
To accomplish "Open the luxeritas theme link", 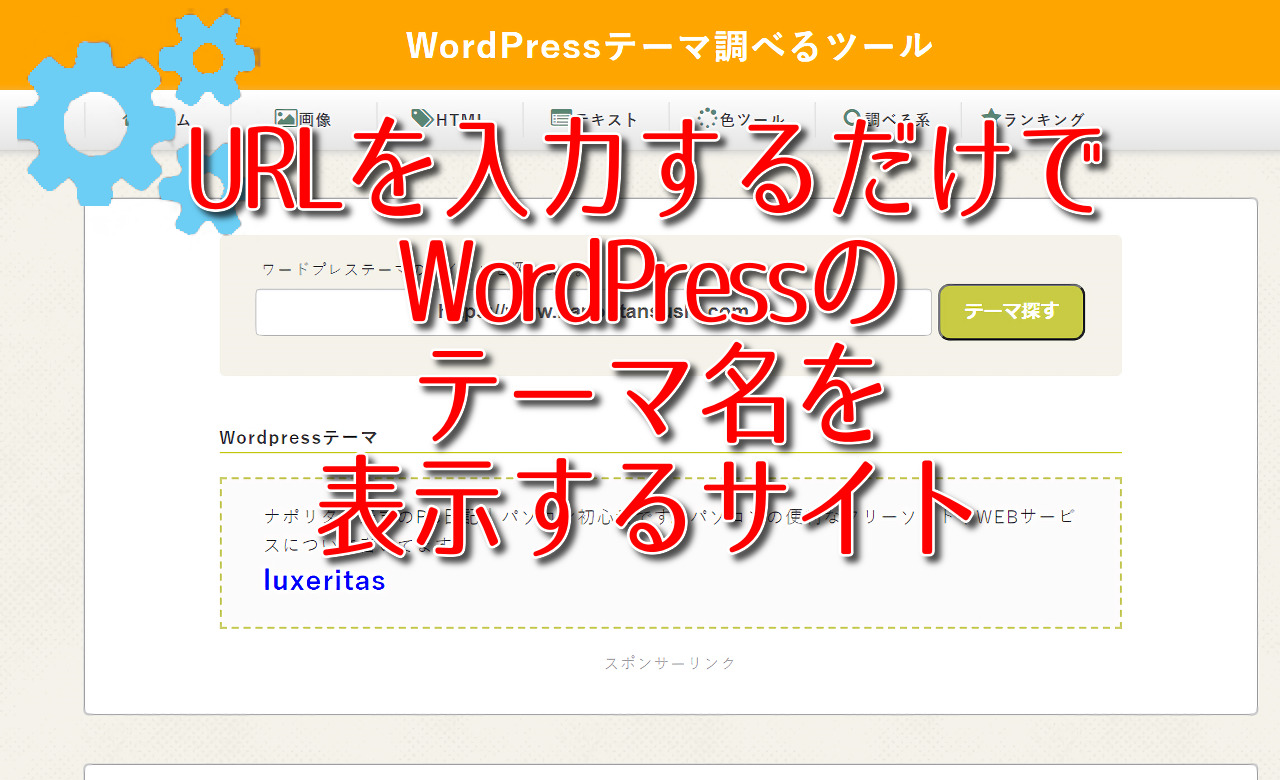I will pyautogui.click(x=324, y=580).
